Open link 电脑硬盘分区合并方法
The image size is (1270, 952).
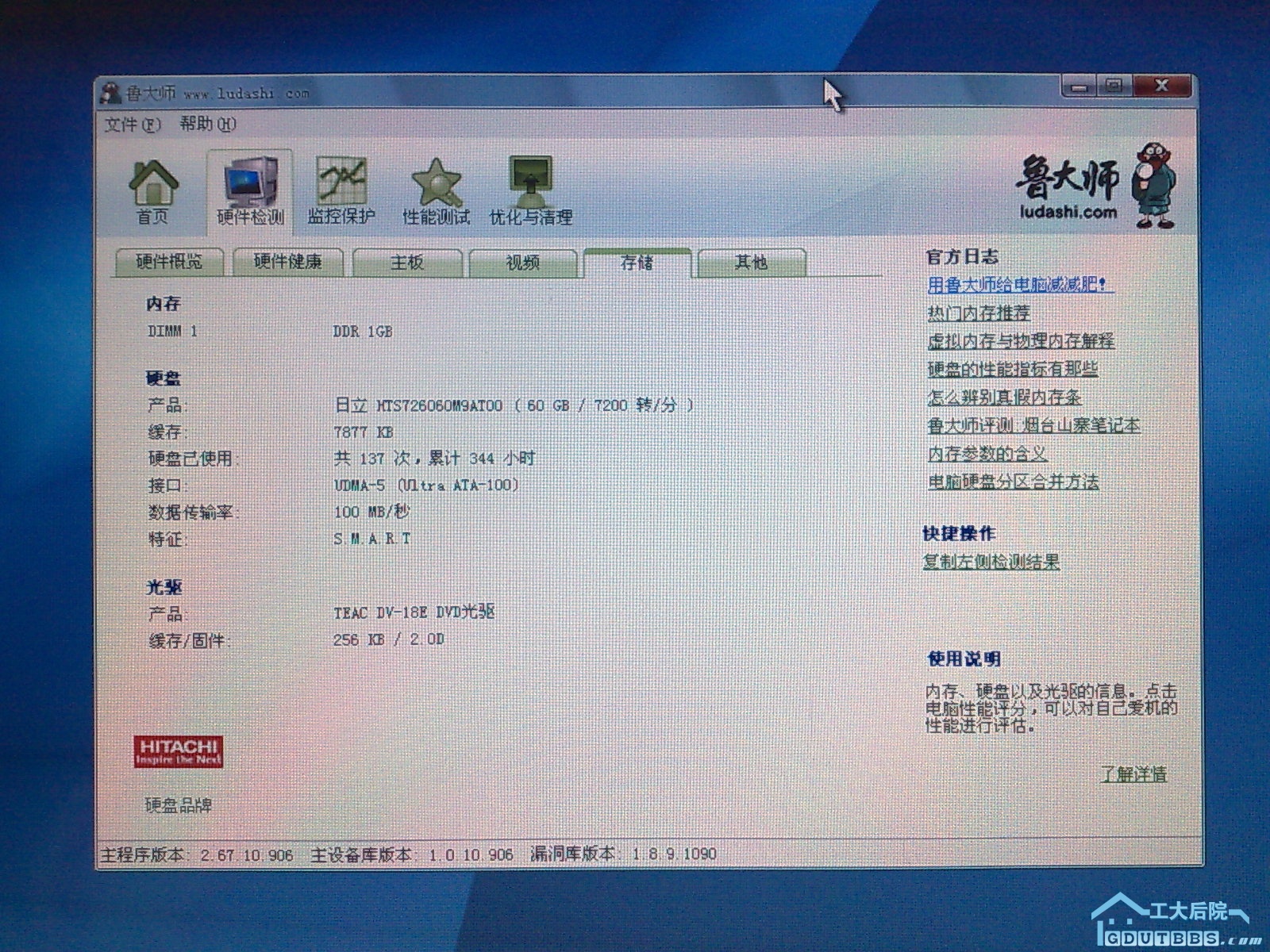[x=1013, y=482]
